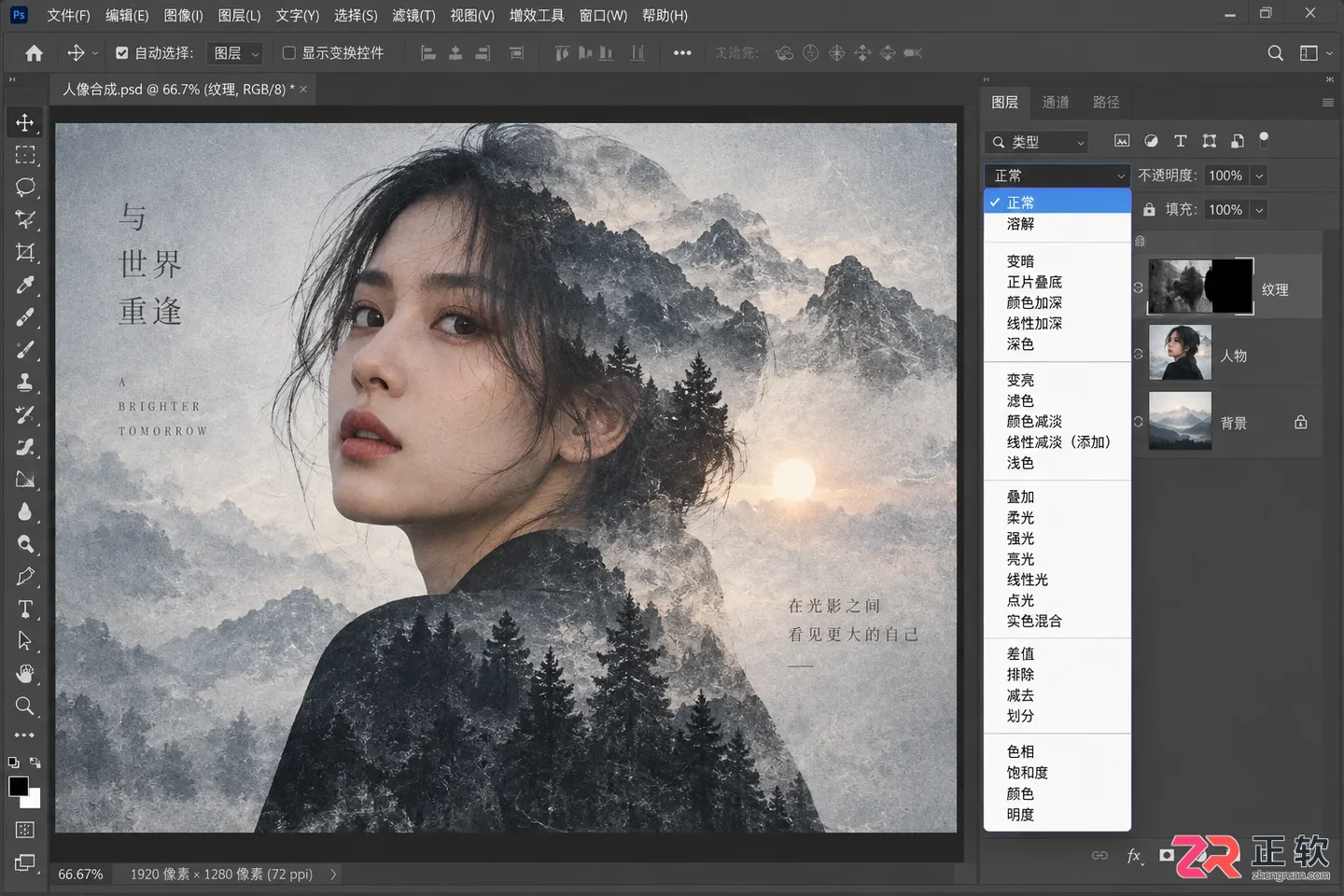Select the Gradient tool
The height and width of the screenshot is (896, 1344).
pos(25,479)
